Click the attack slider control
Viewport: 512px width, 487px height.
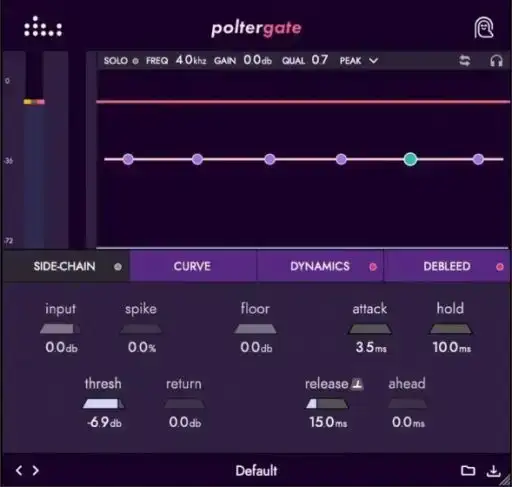(370, 329)
